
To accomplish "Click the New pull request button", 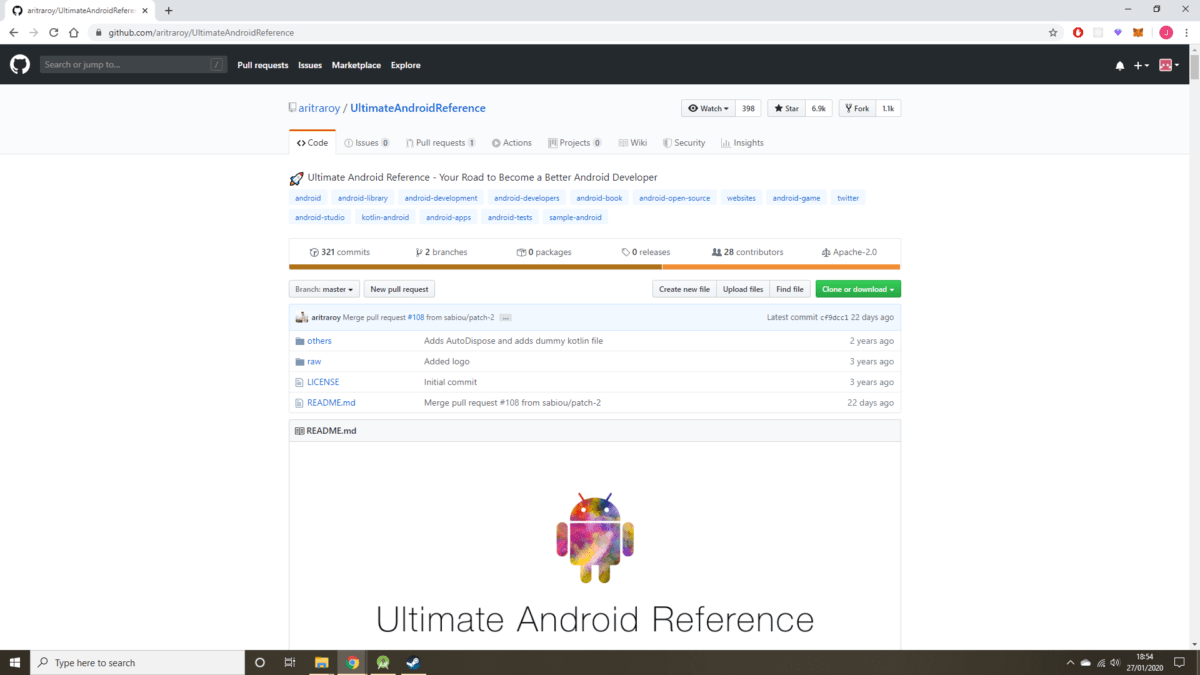I will coord(398,288).
